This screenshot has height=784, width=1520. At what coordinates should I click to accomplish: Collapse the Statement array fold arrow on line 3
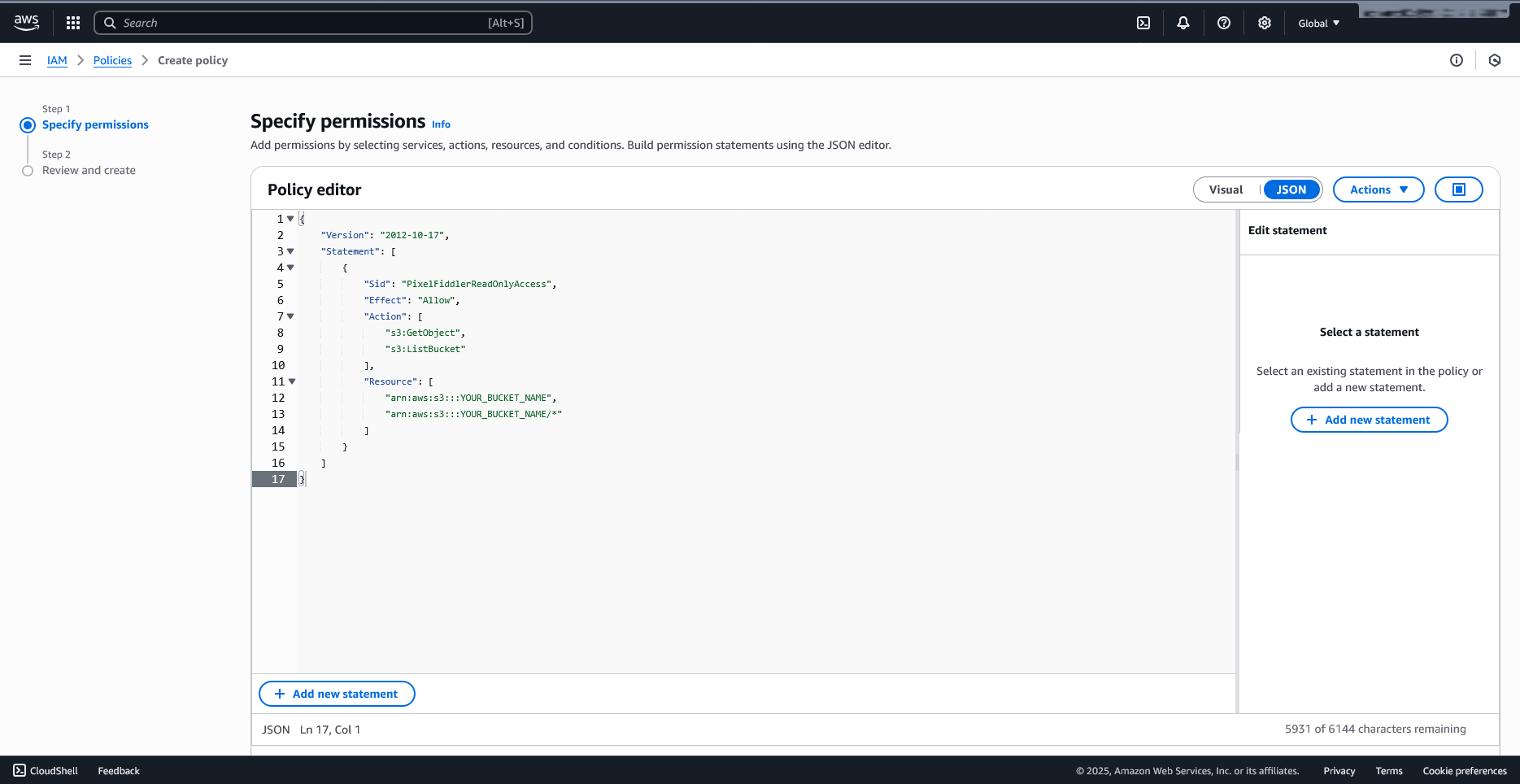point(290,251)
